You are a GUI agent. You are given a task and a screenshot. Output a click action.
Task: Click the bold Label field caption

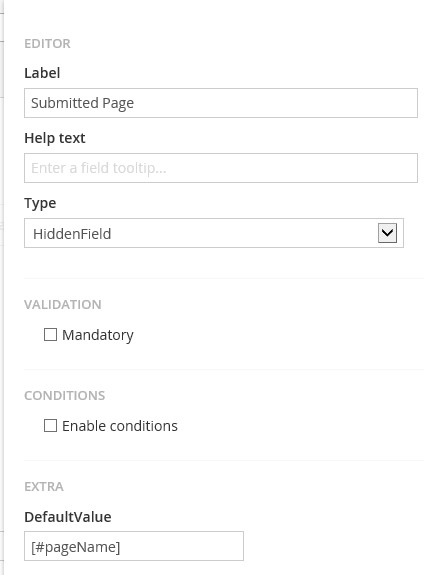pos(42,73)
